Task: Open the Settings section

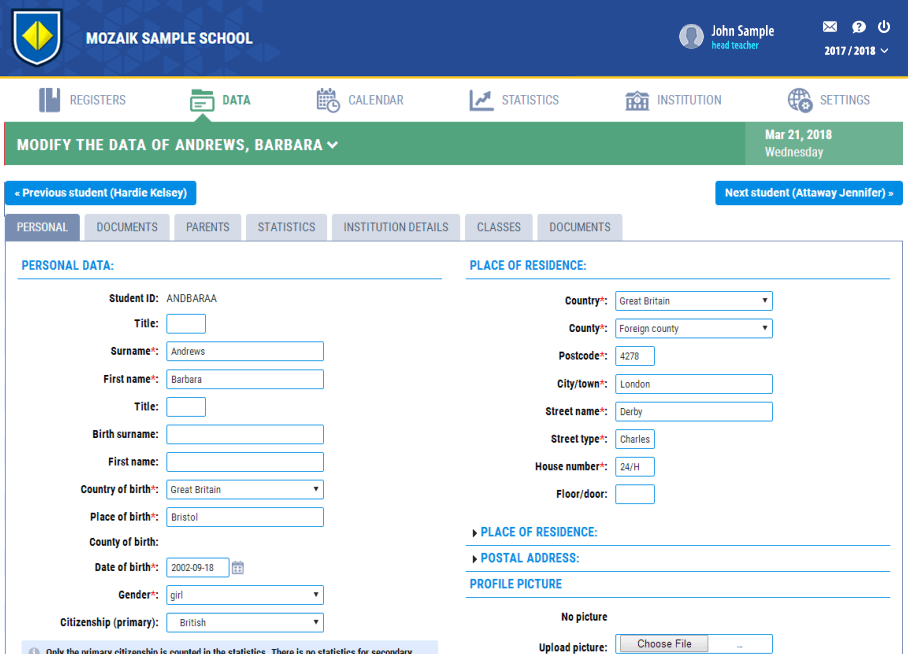Action: point(828,100)
